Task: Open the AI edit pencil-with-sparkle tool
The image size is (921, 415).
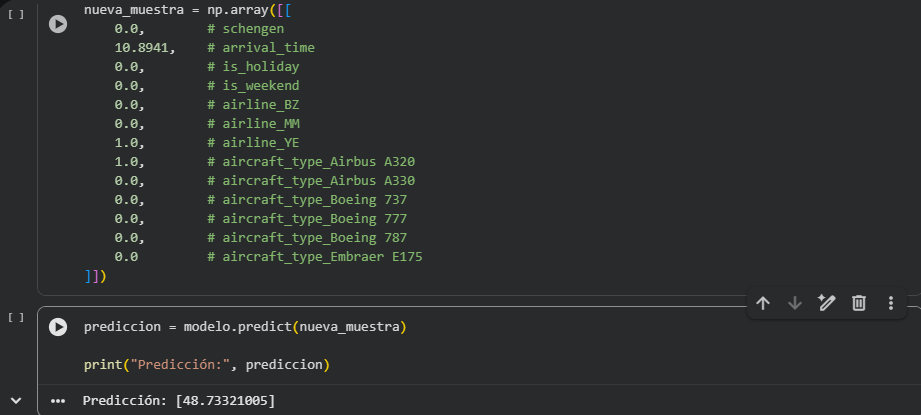Action: 826,303
